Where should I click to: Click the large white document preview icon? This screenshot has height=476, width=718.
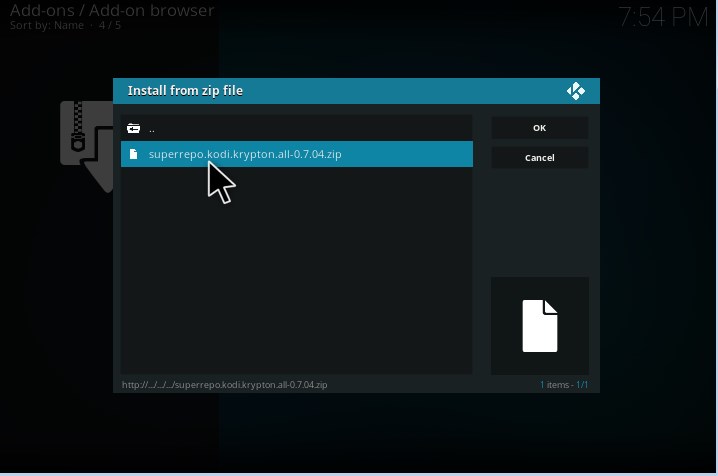point(539,325)
